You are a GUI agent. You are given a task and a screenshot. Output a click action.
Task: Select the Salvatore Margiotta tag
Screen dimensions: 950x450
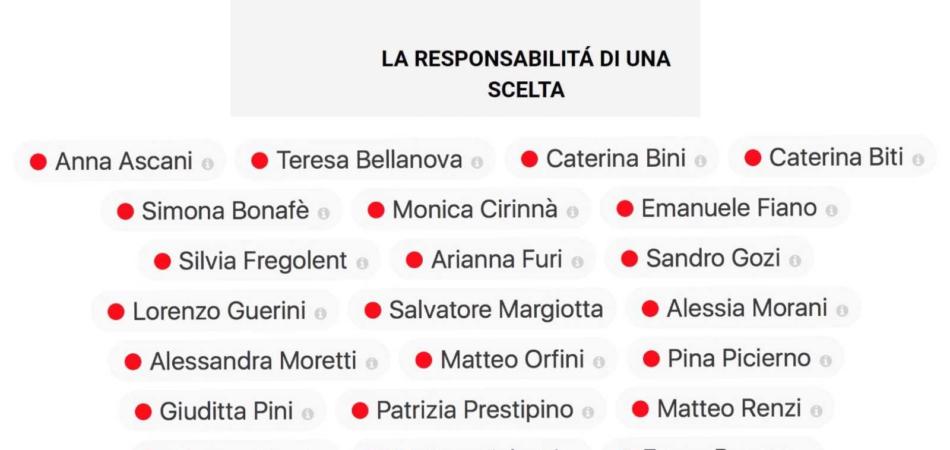[x=482, y=309]
